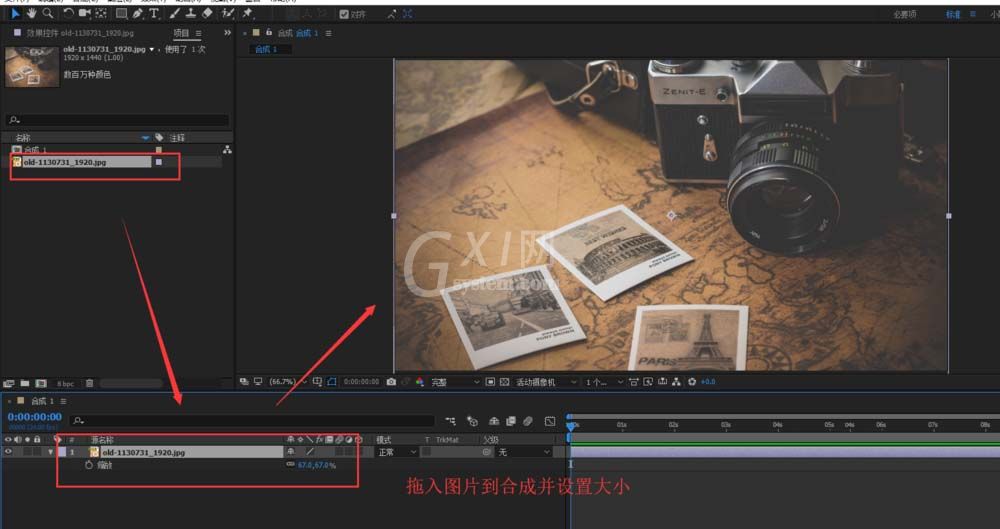Viewport: 1000px width, 529px height.
Task: Toggle the scale constrain proportions link
Action: [x=291, y=465]
